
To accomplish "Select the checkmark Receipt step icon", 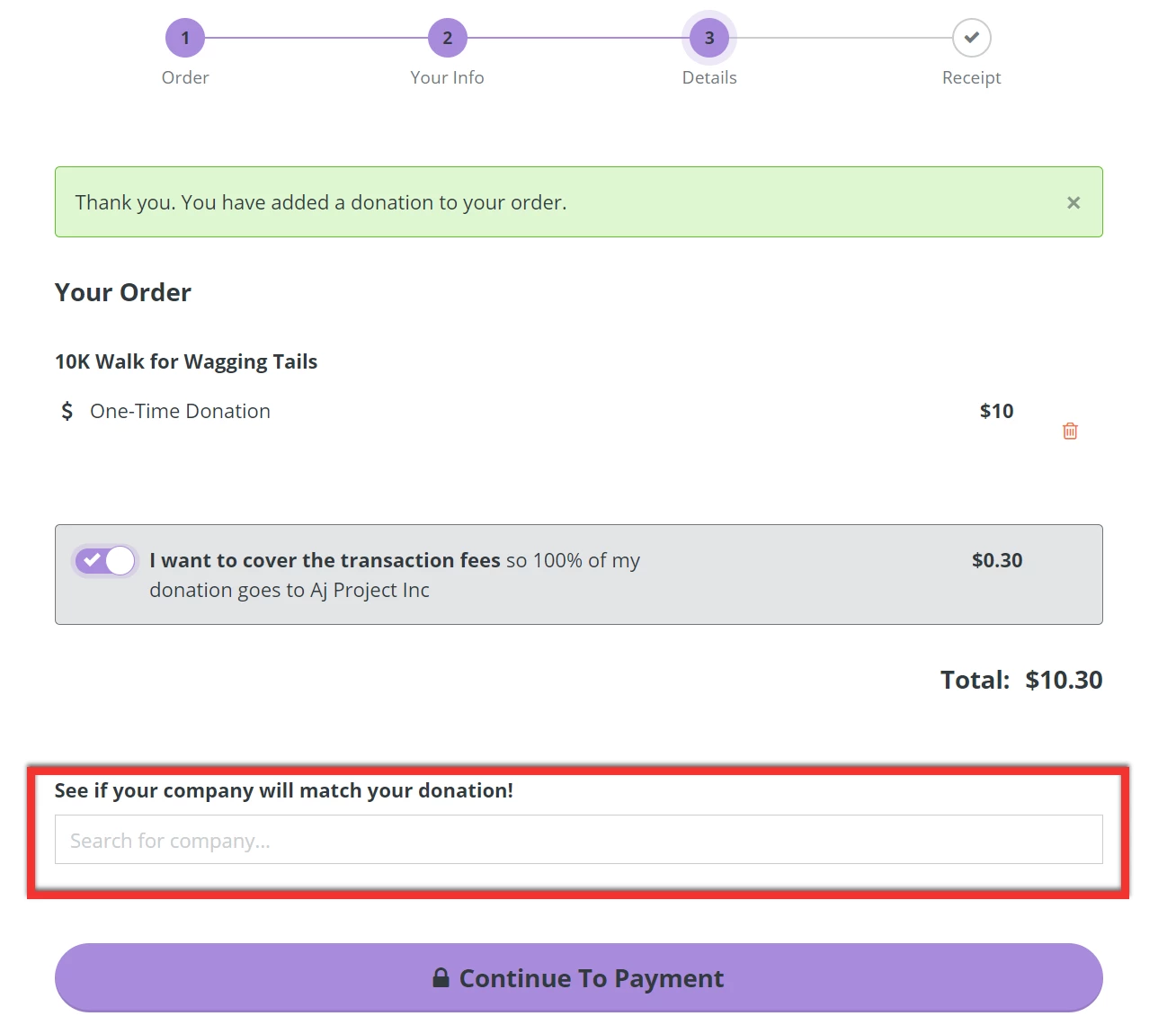I will click(971, 38).
